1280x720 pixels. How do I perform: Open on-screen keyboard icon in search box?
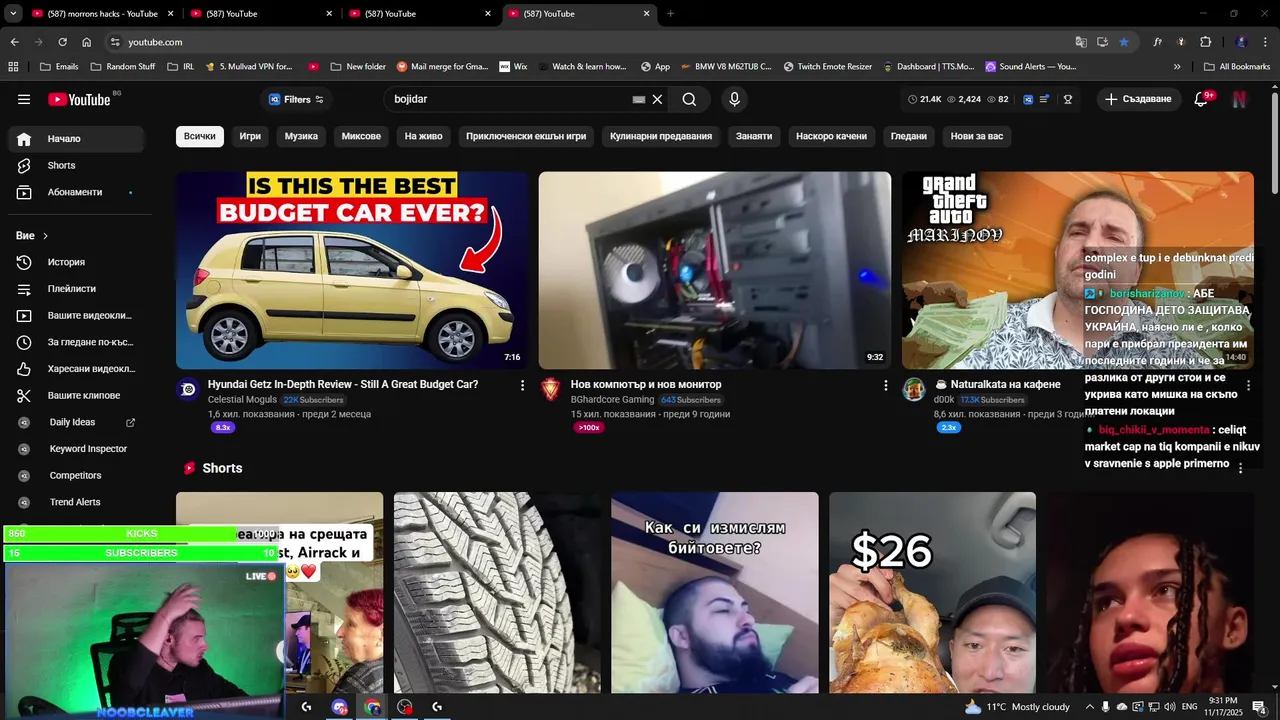tap(639, 100)
